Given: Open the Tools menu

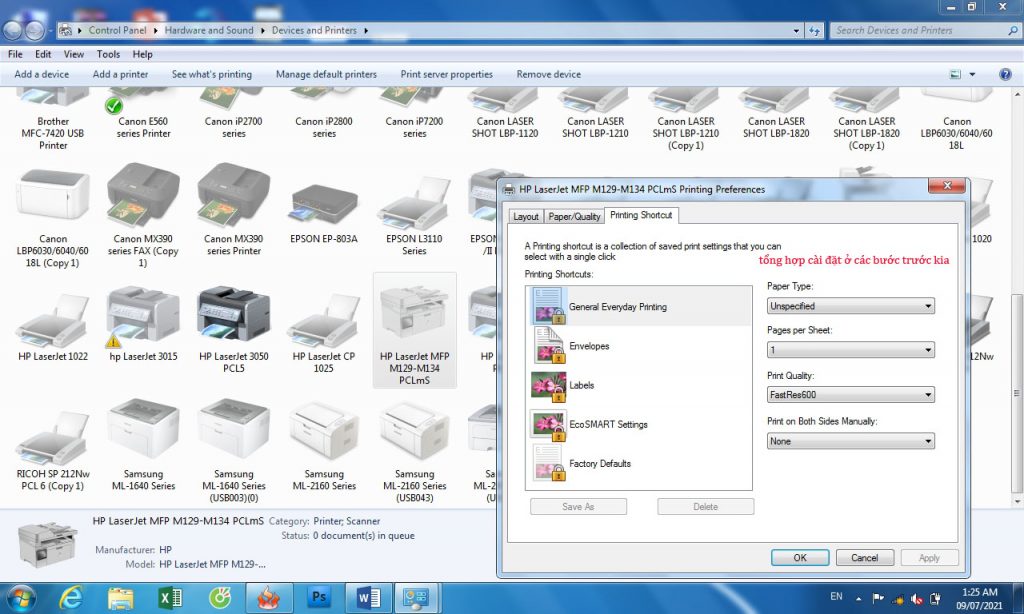Looking at the screenshot, I should pos(108,54).
